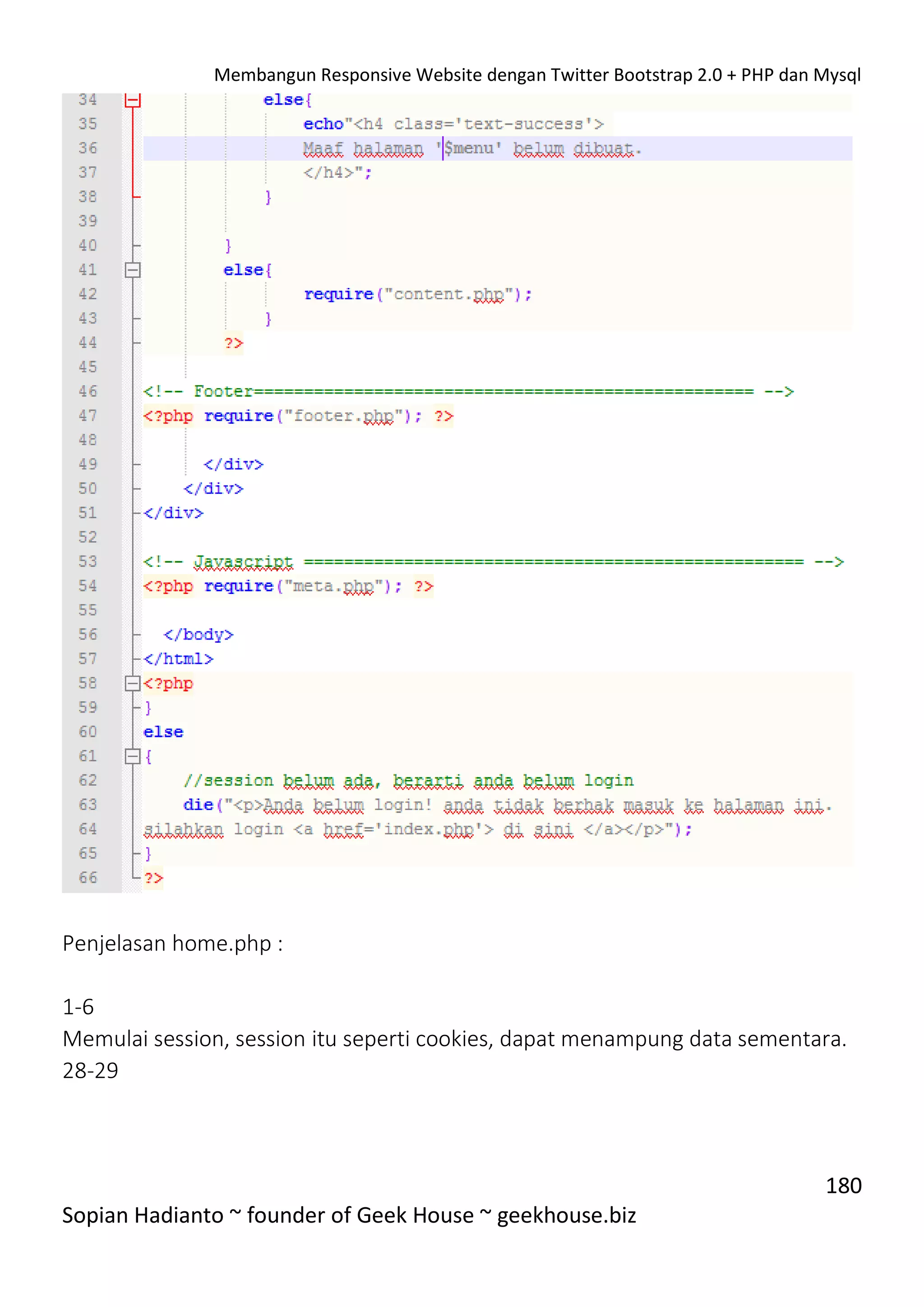This screenshot has height=1307, width=924.
Task: Click the page header title text
Action: click(x=537, y=74)
